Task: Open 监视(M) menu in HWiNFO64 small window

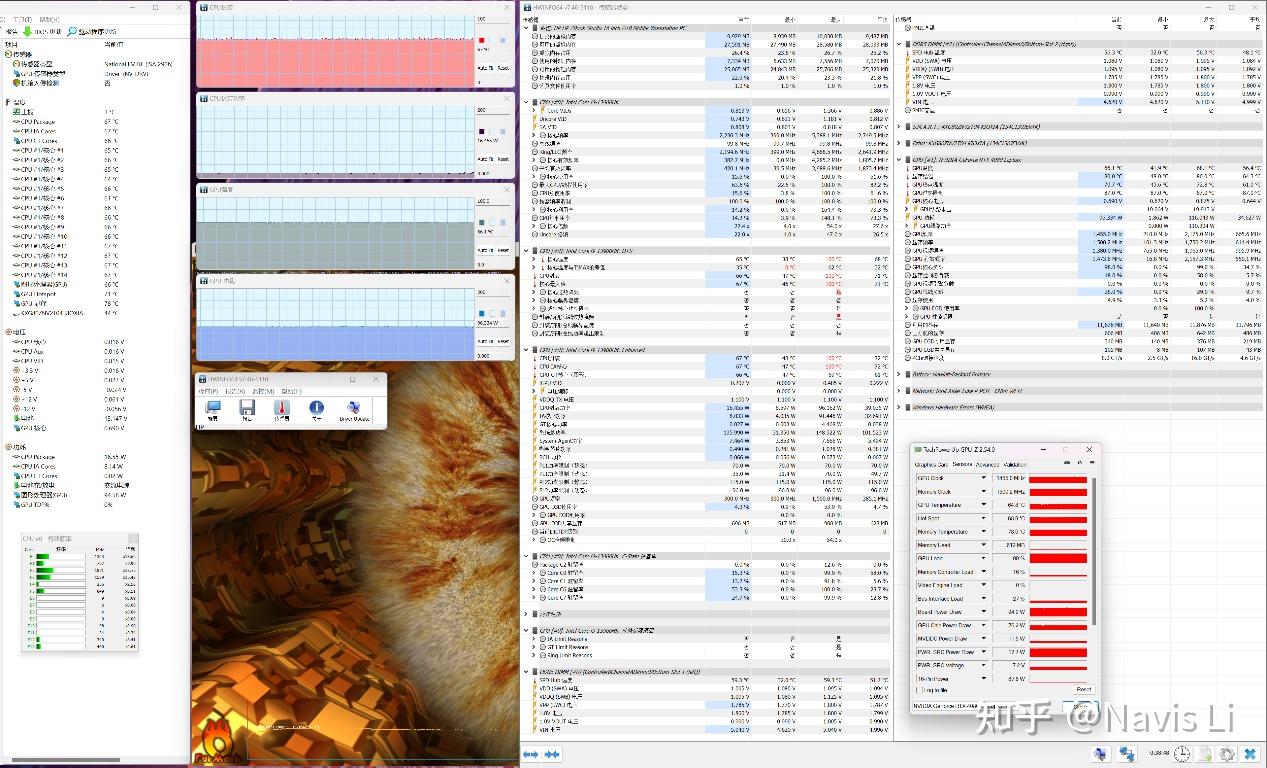Action: 265,391
